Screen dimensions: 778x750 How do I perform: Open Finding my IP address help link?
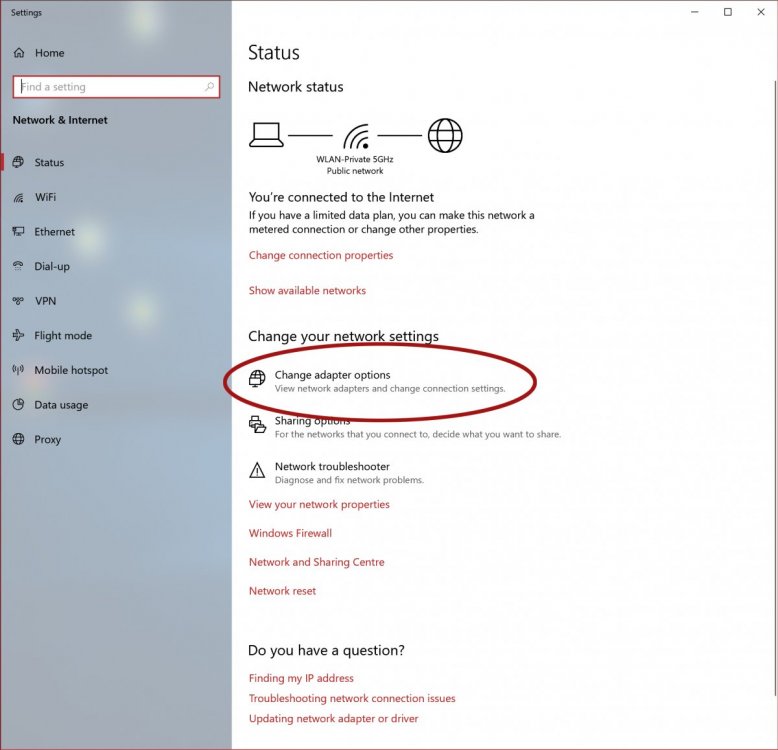click(301, 678)
